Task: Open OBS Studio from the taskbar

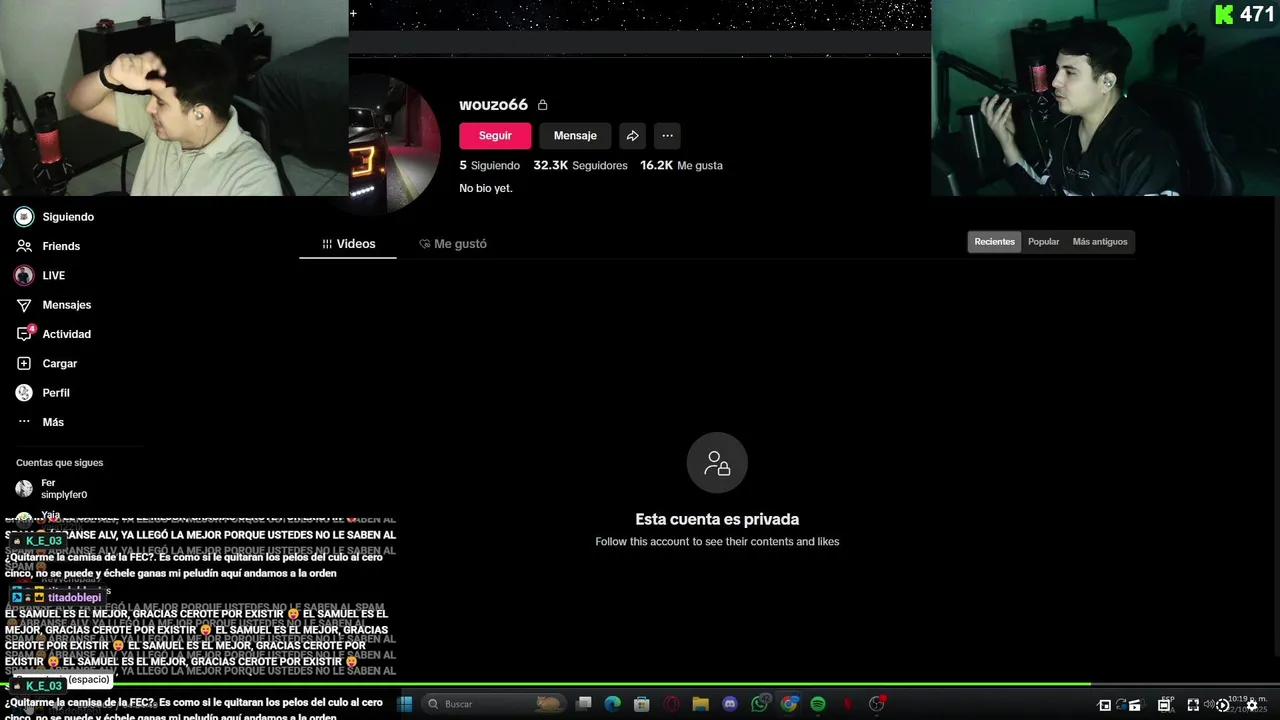Action: coord(877,704)
